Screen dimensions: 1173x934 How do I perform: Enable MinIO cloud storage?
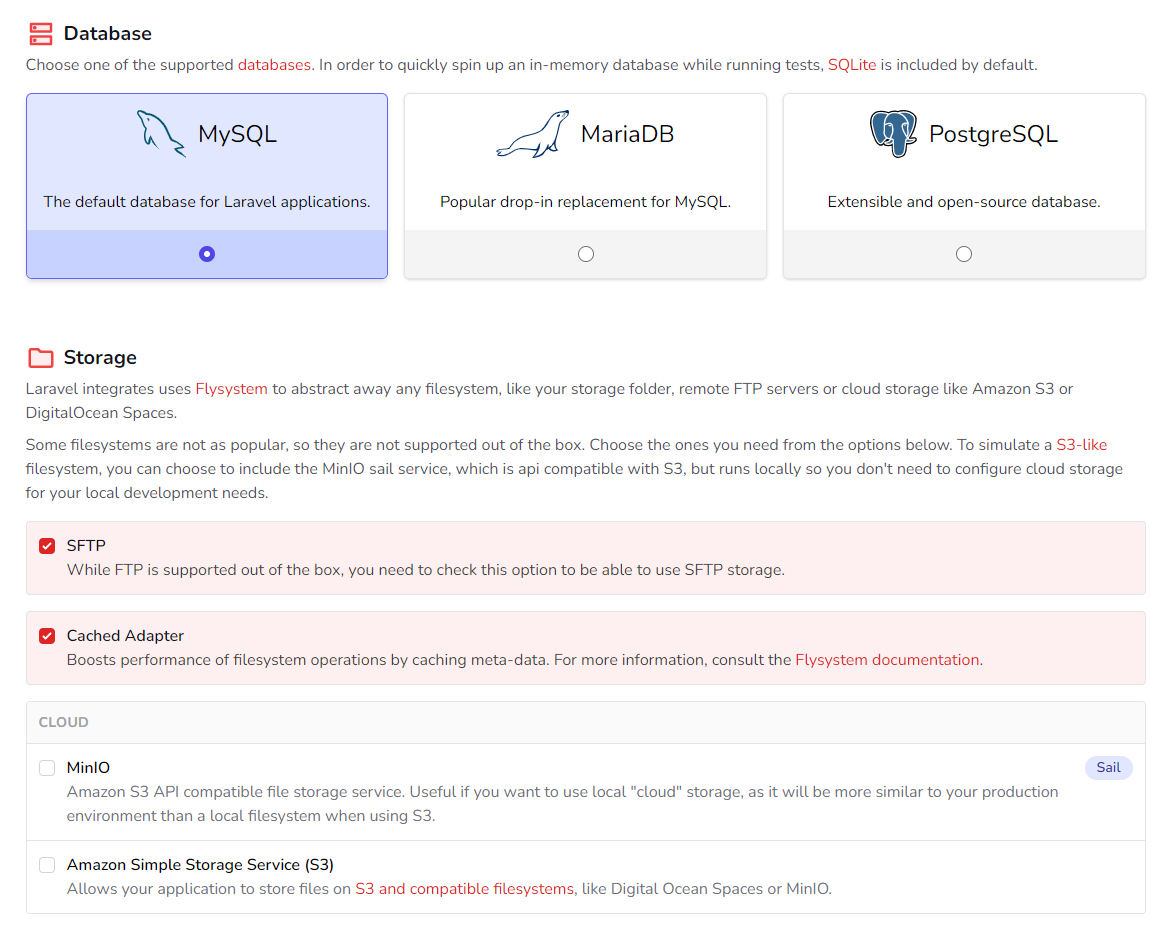(46, 767)
